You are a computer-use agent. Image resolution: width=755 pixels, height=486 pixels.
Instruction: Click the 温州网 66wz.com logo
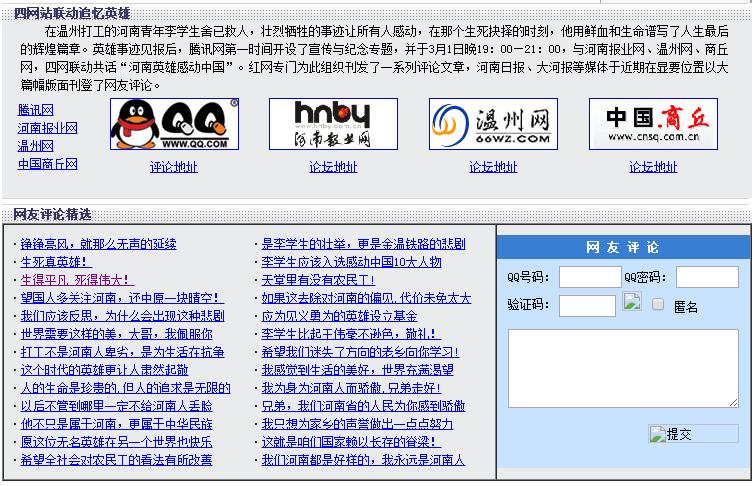(x=493, y=124)
